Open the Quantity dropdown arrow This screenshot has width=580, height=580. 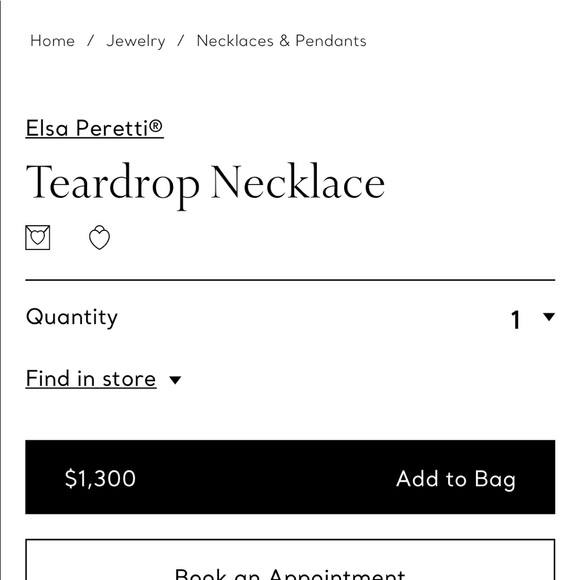pyautogui.click(x=549, y=317)
